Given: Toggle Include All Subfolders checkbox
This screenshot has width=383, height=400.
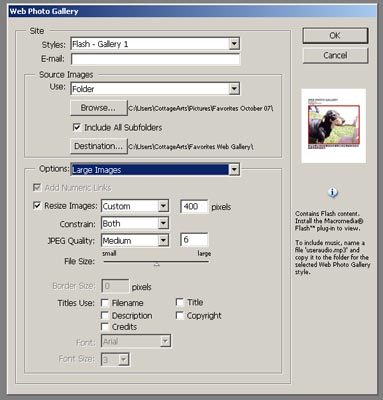Looking at the screenshot, I should [x=77, y=127].
